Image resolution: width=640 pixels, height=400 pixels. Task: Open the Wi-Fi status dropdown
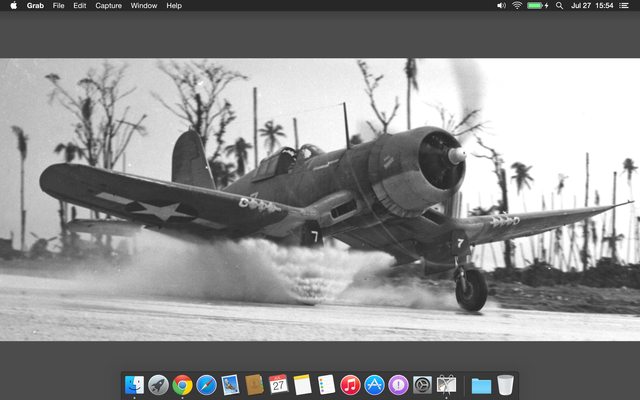point(517,6)
